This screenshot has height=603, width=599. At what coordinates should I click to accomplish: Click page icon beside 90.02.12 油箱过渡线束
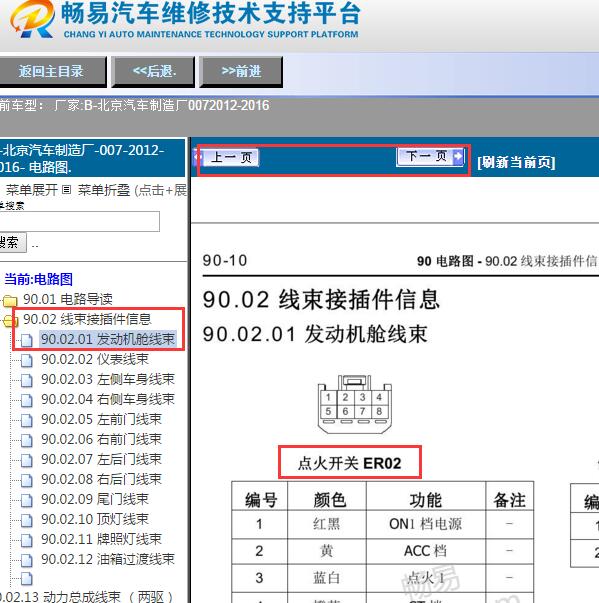click(27, 560)
